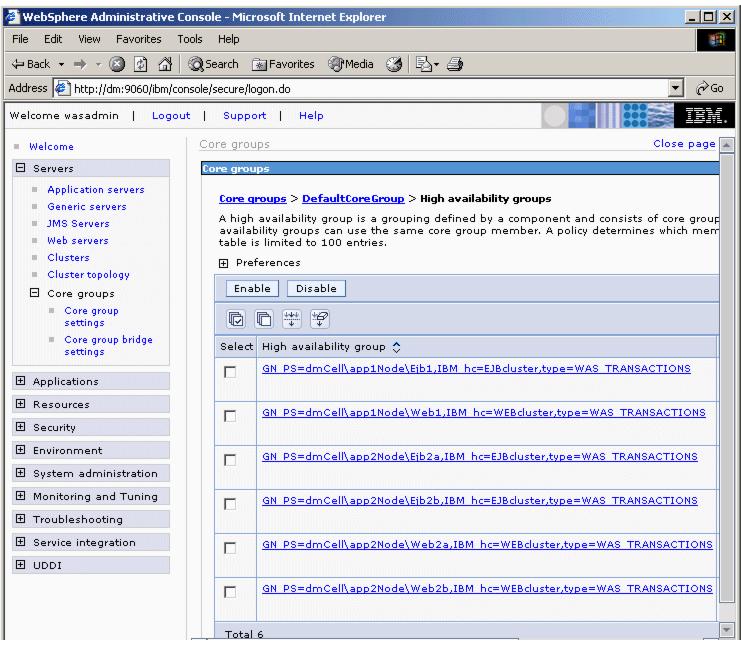Check the app1Node\Ejb1 group checkbox
The width and height of the screenshot is (741, 649).
pyautogui.click(x=231, y=372)
